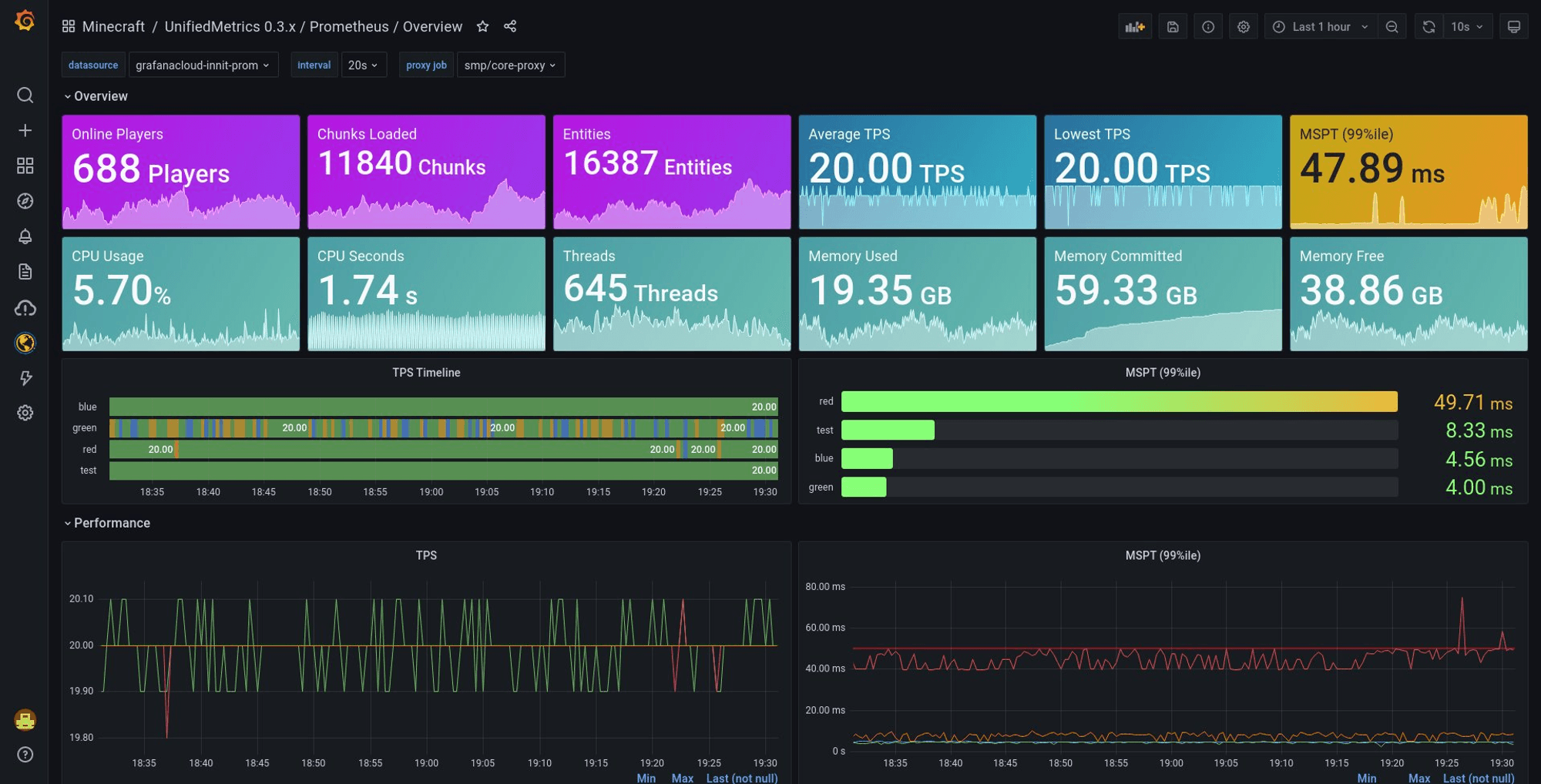The image size is (1541, 784).
Task: Open the grafanacloud-innit-prom datasource dropdown
Action: 203,65
